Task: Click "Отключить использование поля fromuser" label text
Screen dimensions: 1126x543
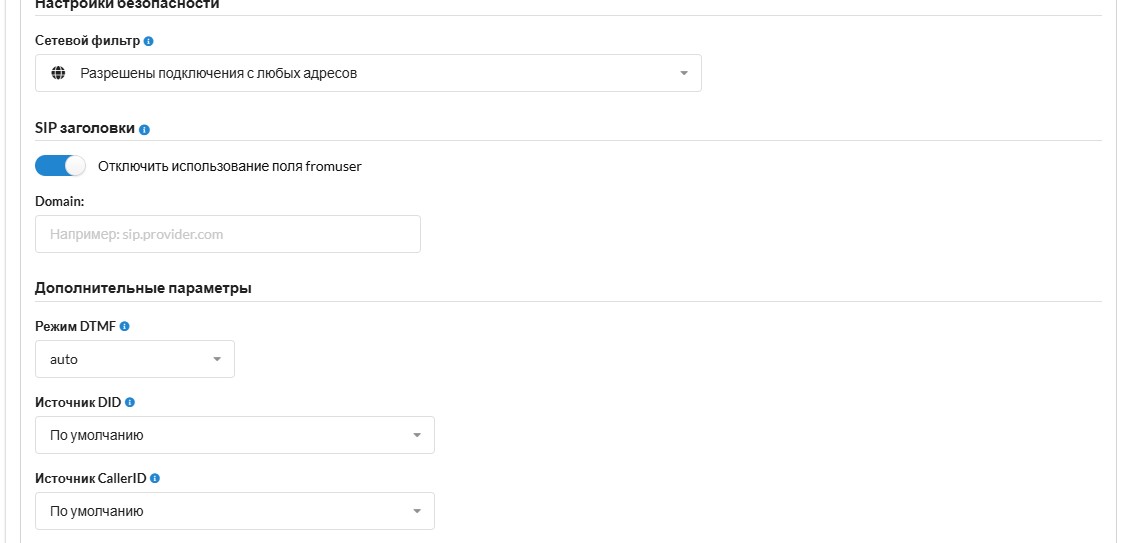Action: tap(230, 166)
